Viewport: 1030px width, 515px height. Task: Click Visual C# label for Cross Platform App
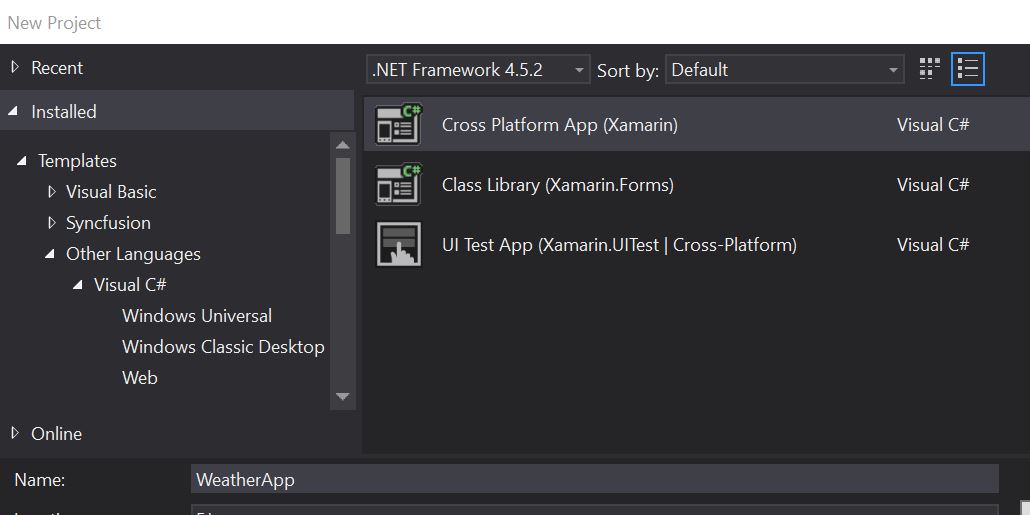point(933,125)
